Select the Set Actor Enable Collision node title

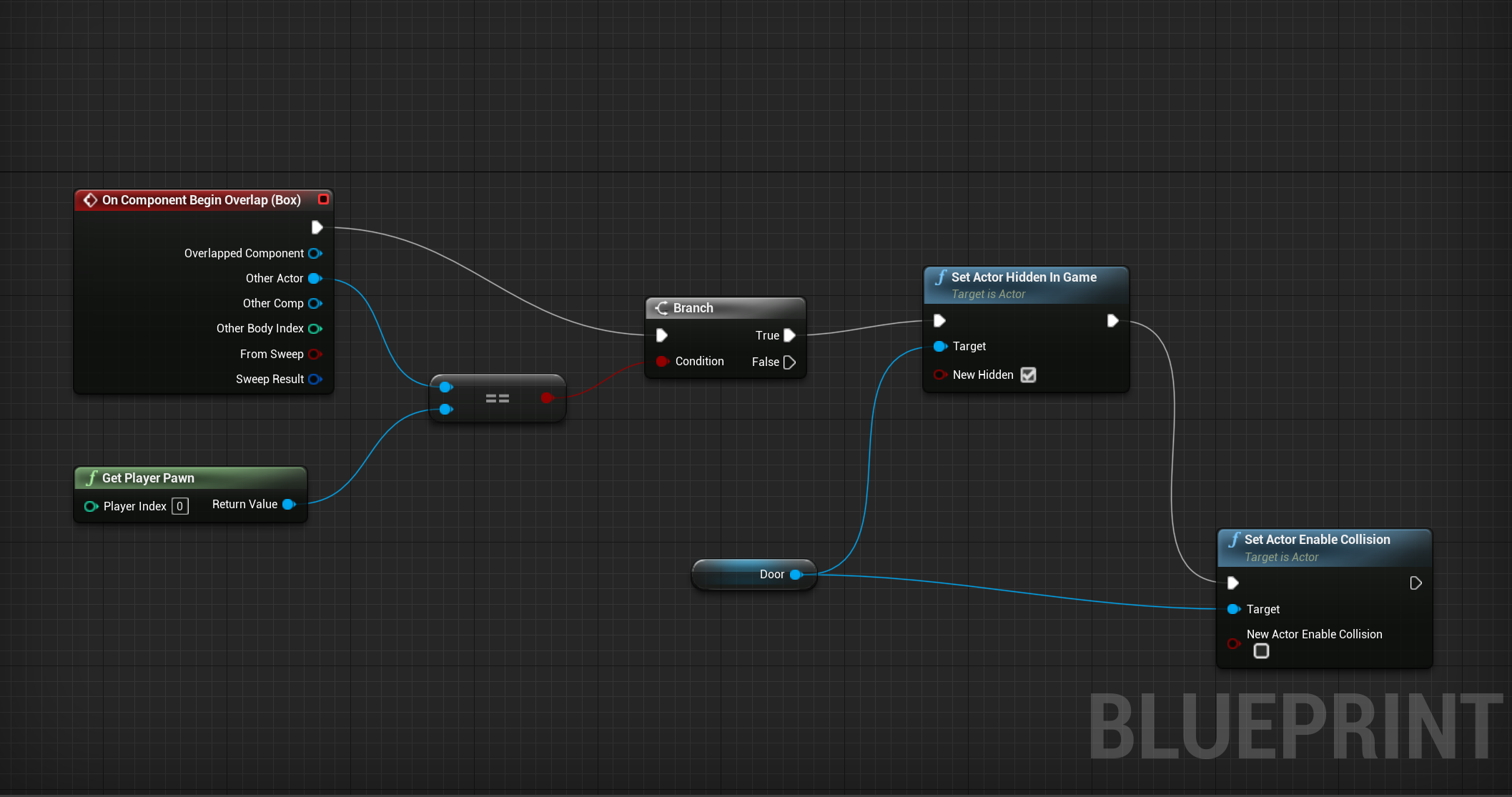coord(1316,540)
